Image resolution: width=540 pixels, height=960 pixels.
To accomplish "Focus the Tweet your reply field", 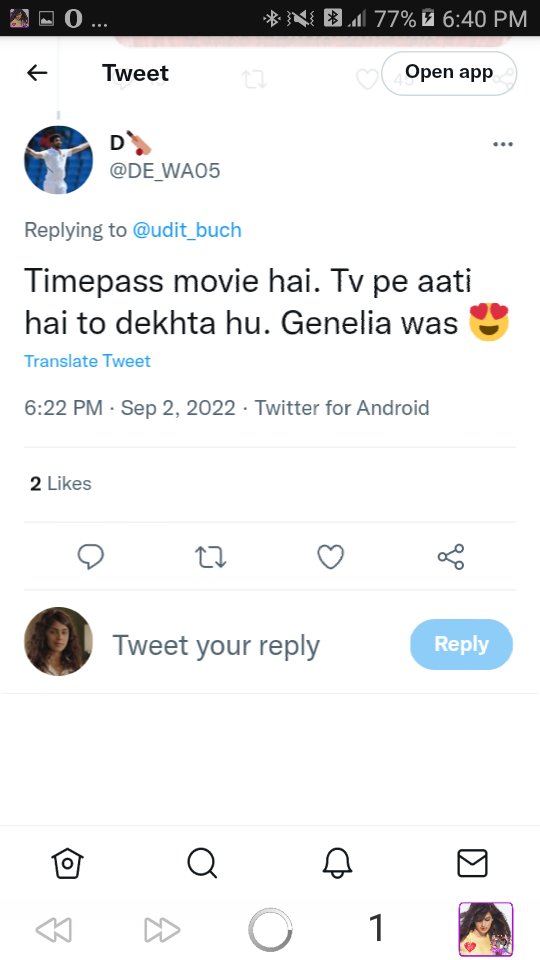I will click(x=216, y=645).
